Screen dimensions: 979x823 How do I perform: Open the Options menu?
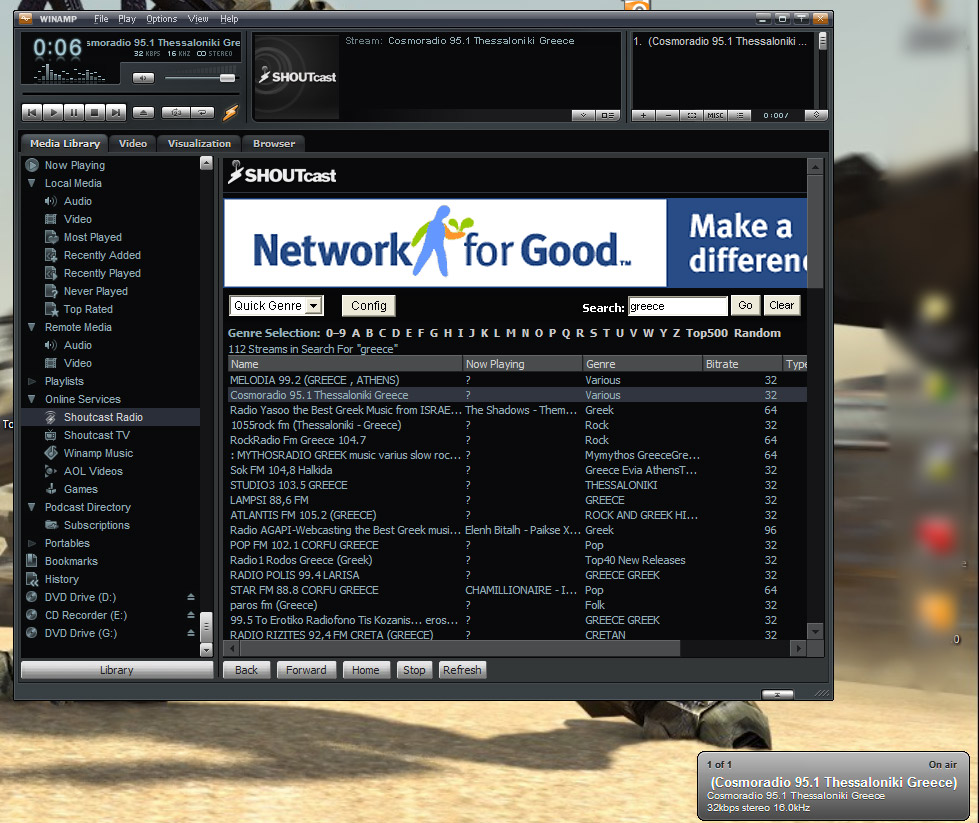(x=162, y=19)
